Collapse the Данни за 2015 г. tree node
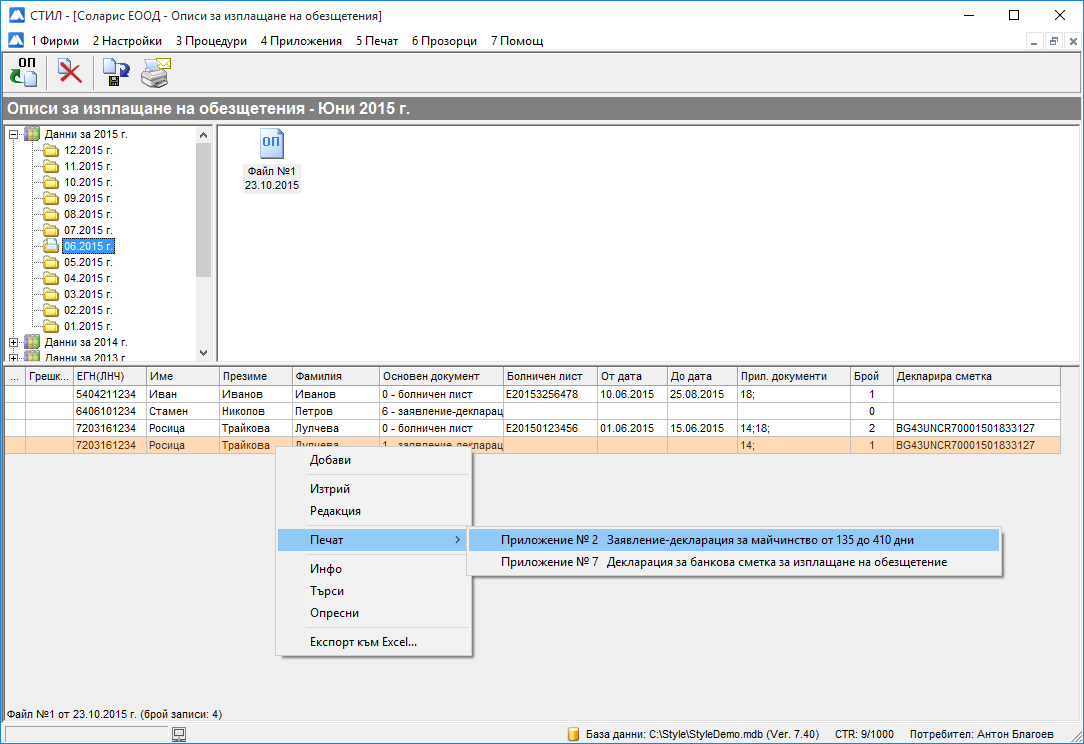Screen dimensions: 1084x744 [x=14, y=134]
